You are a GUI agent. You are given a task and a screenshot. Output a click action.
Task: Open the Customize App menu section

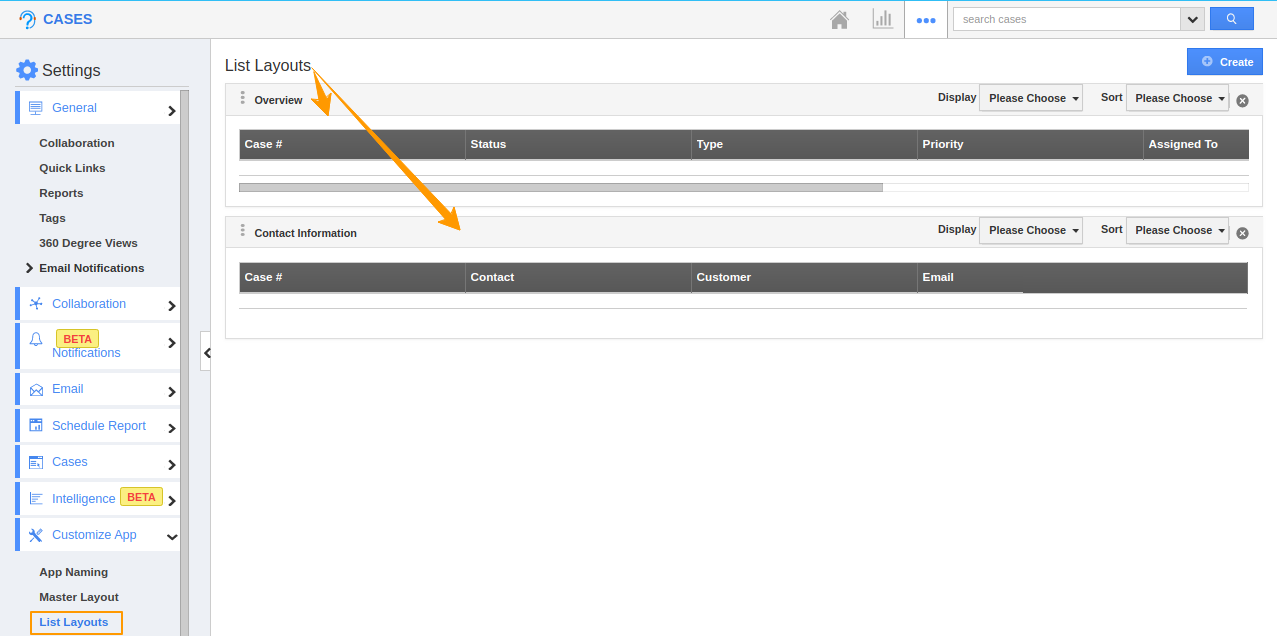pos(98,535)
